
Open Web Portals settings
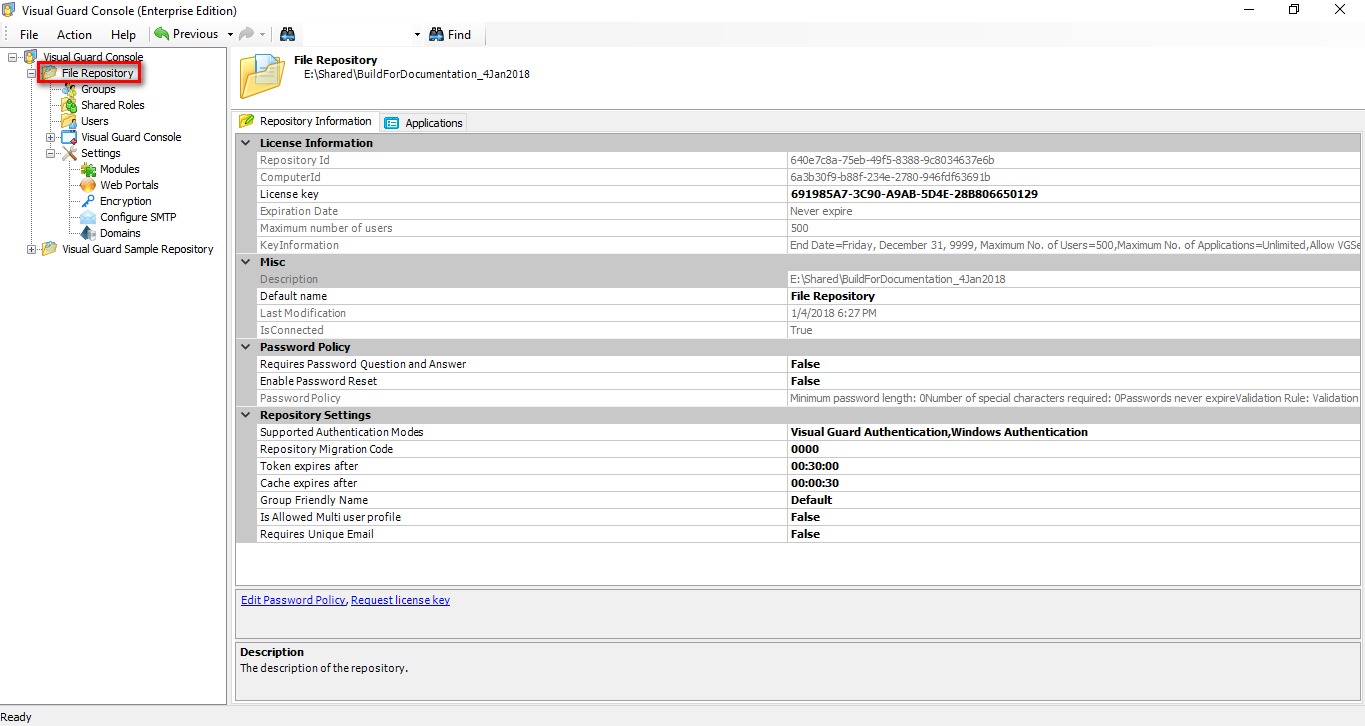(x=86, y=185)
